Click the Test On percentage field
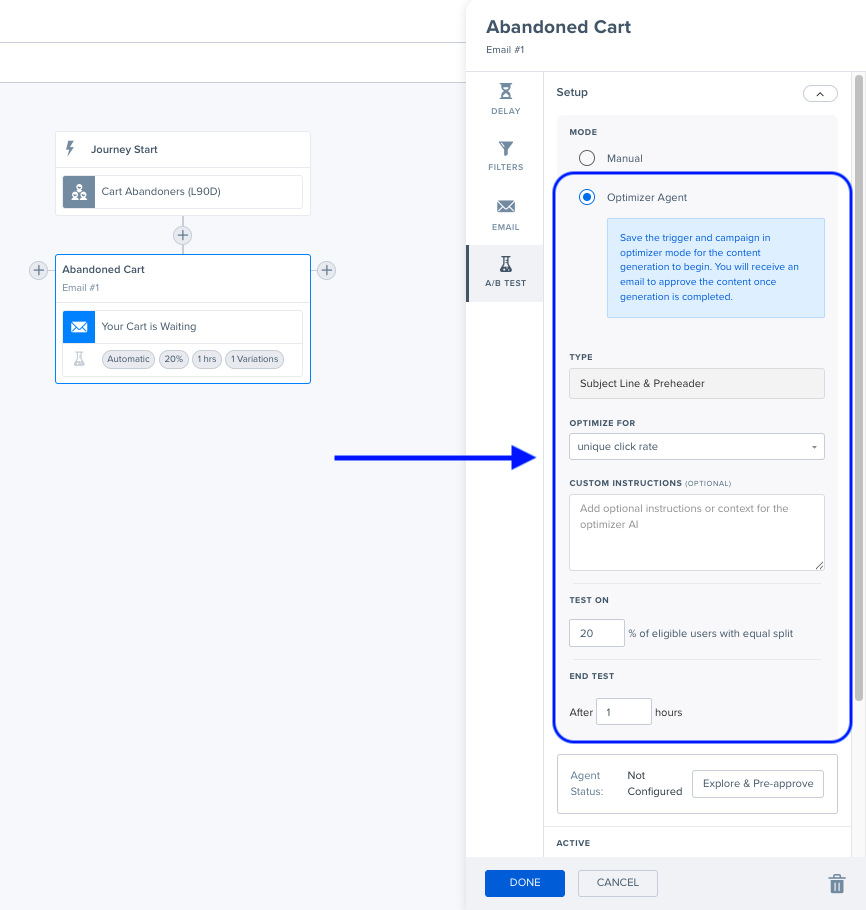 pos(596,633)
